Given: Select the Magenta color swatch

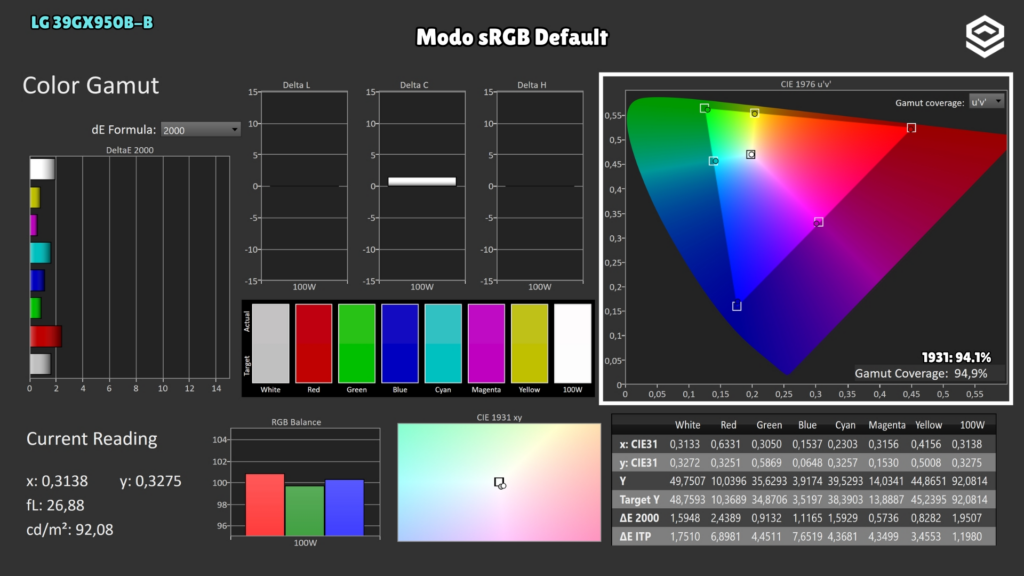Looking at the screenshot, I should click(x=486, y=344).
